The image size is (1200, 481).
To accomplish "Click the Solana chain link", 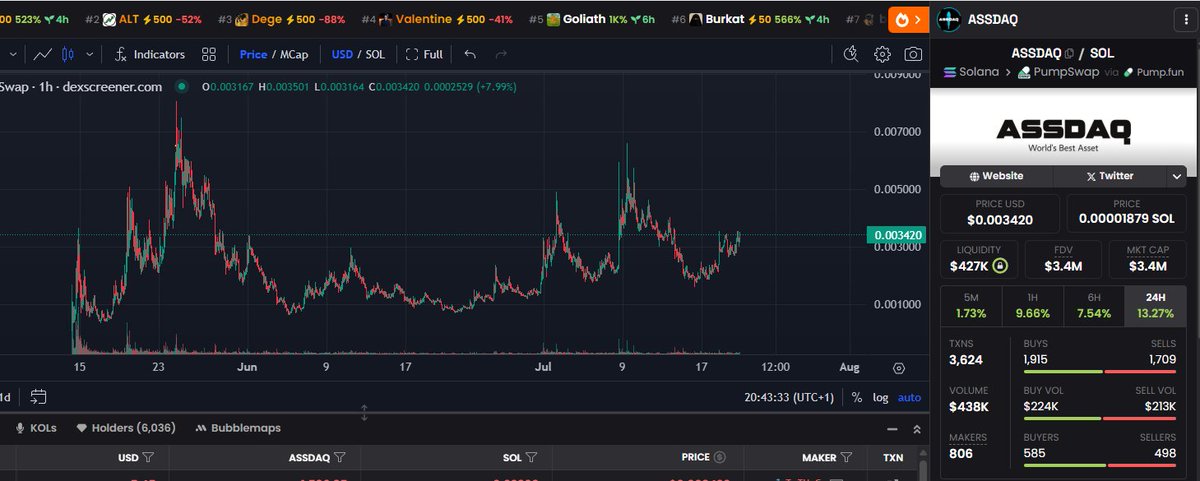I will [971, 72].
